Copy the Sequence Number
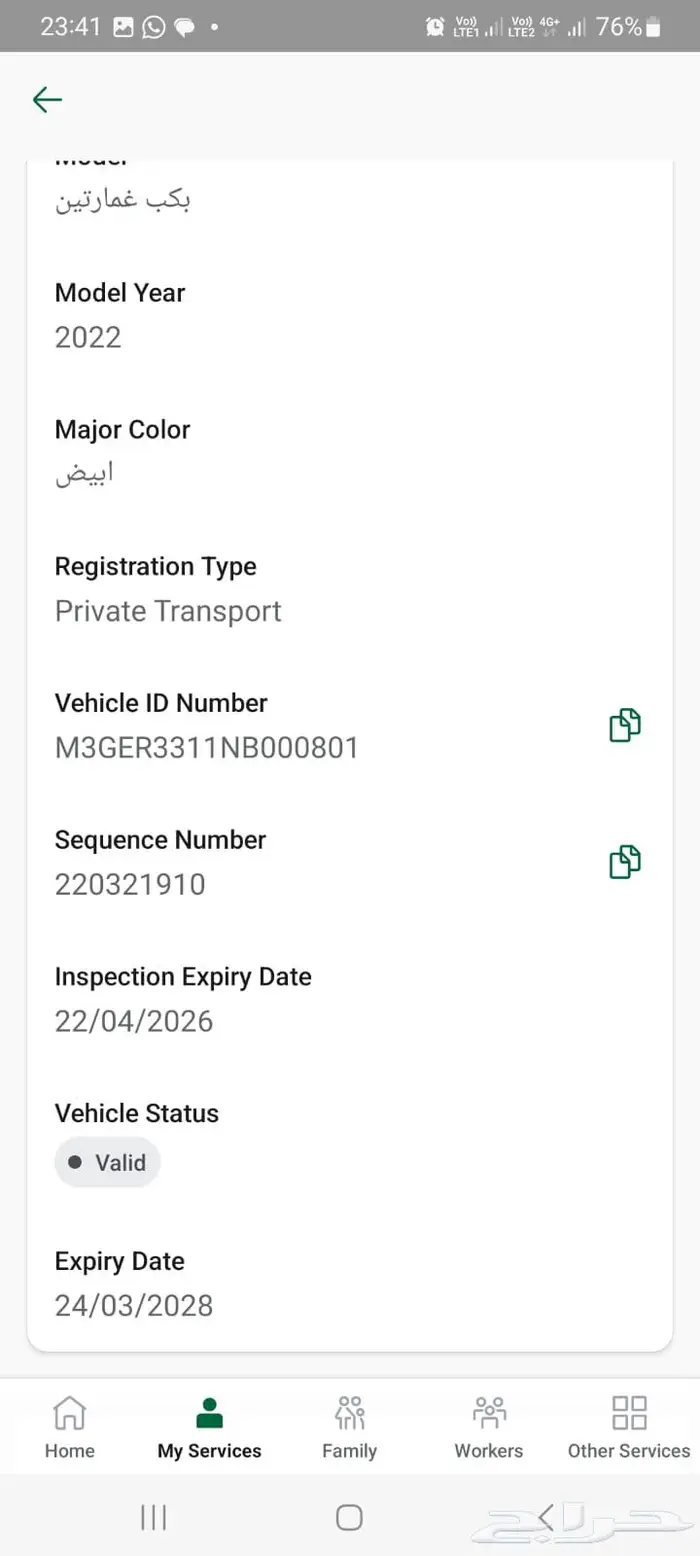The width and height of the screenshot is (700, 1556). tap(625, 862)
